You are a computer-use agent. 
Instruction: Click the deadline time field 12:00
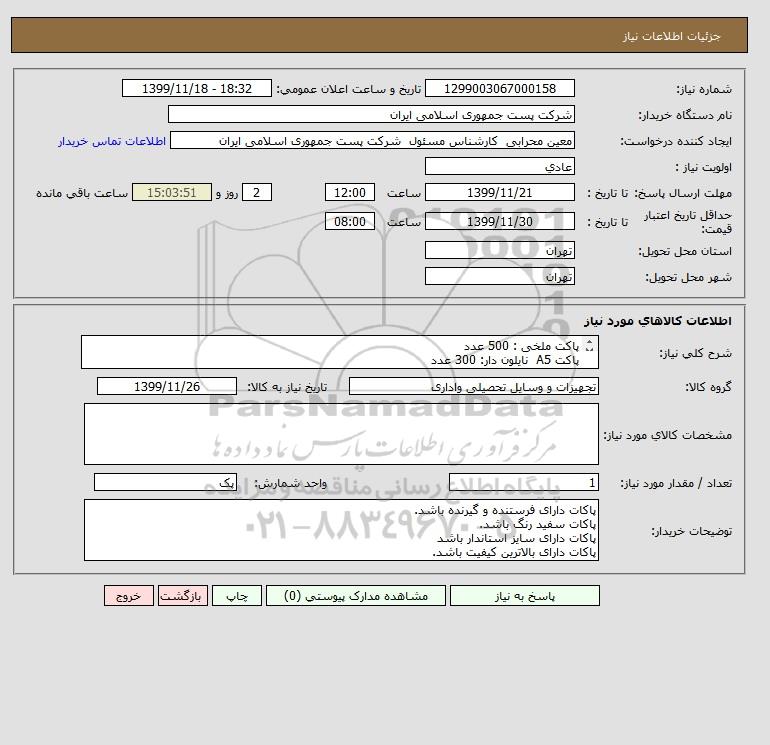click(x=350, y=193)
